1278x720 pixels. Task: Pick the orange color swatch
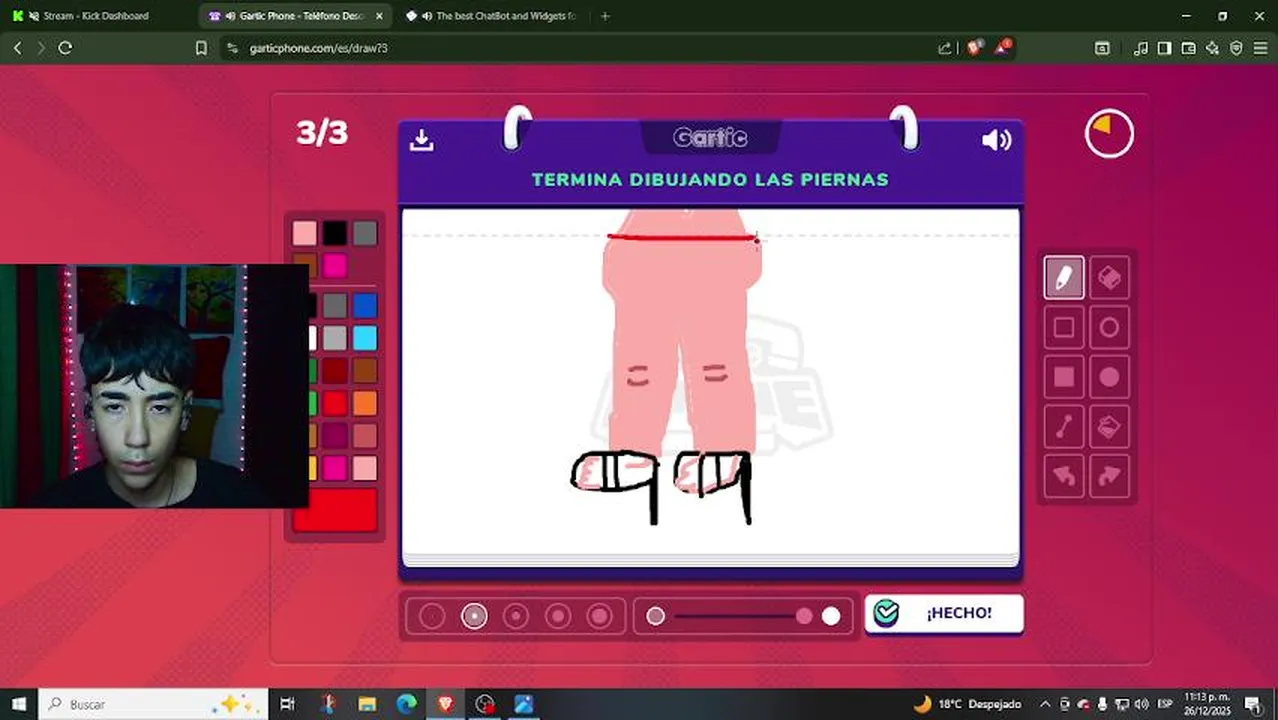365,403
